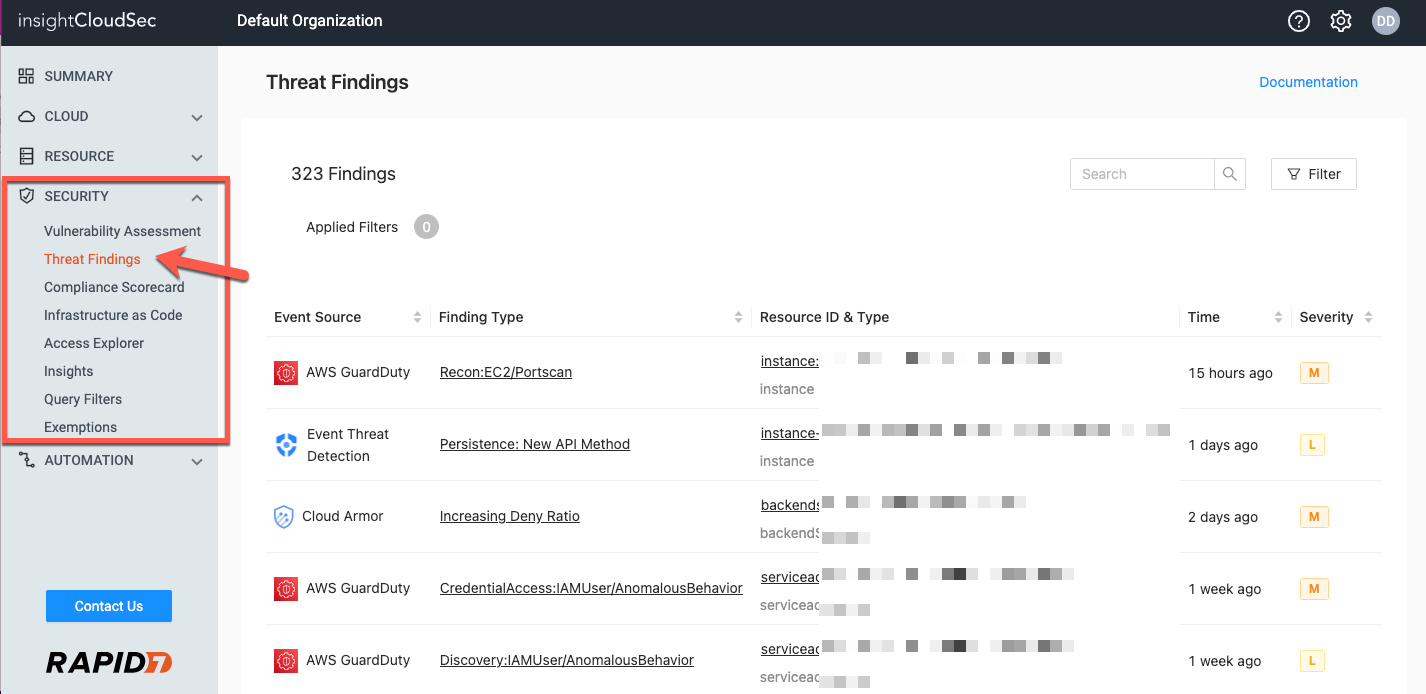
Task: Click the Automation sidebar icon
Action: (x=27, y=460)
